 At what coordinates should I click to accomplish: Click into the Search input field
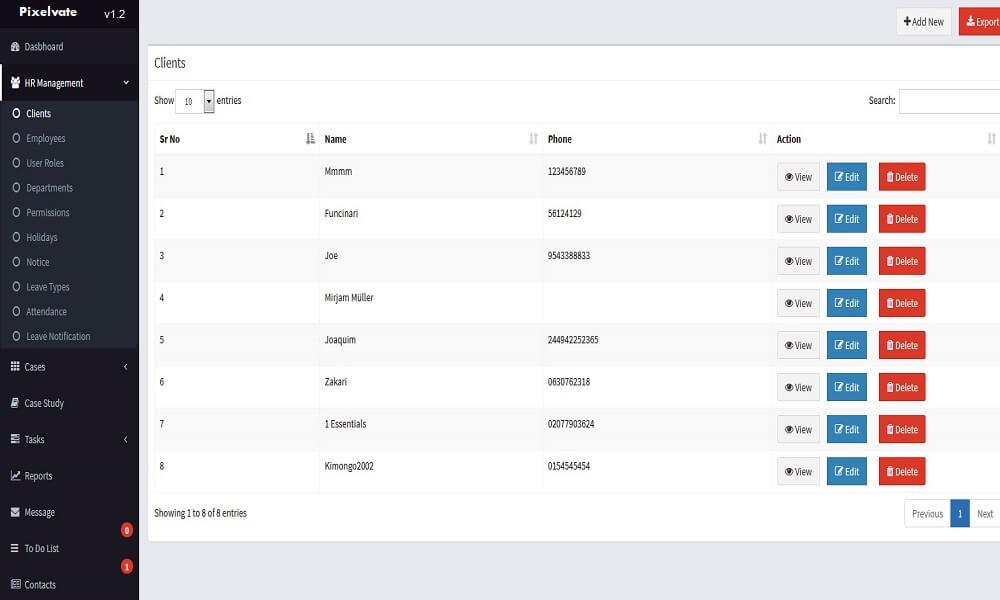point(948,101)
